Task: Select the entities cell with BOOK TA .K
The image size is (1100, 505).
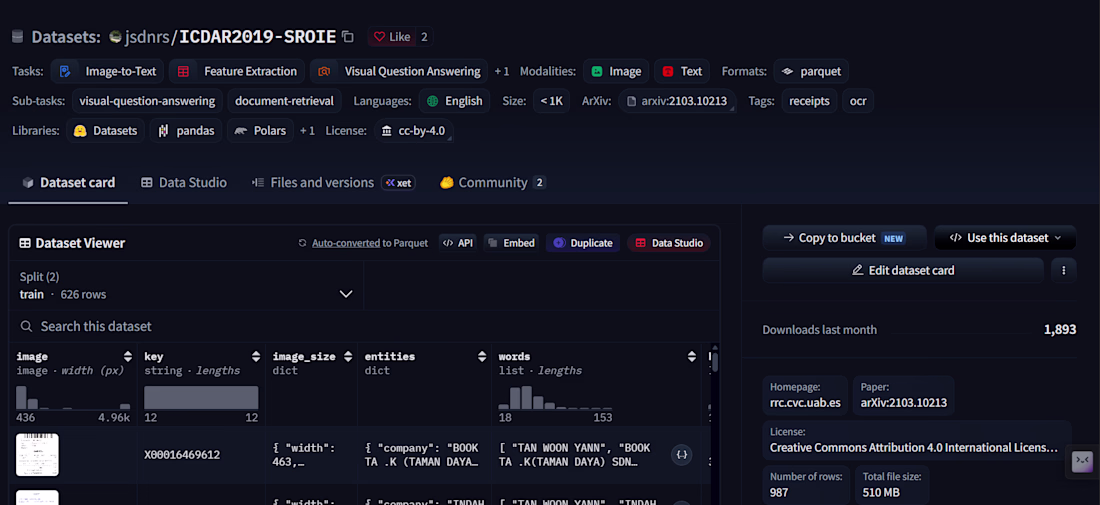Action: coord(424,454)
